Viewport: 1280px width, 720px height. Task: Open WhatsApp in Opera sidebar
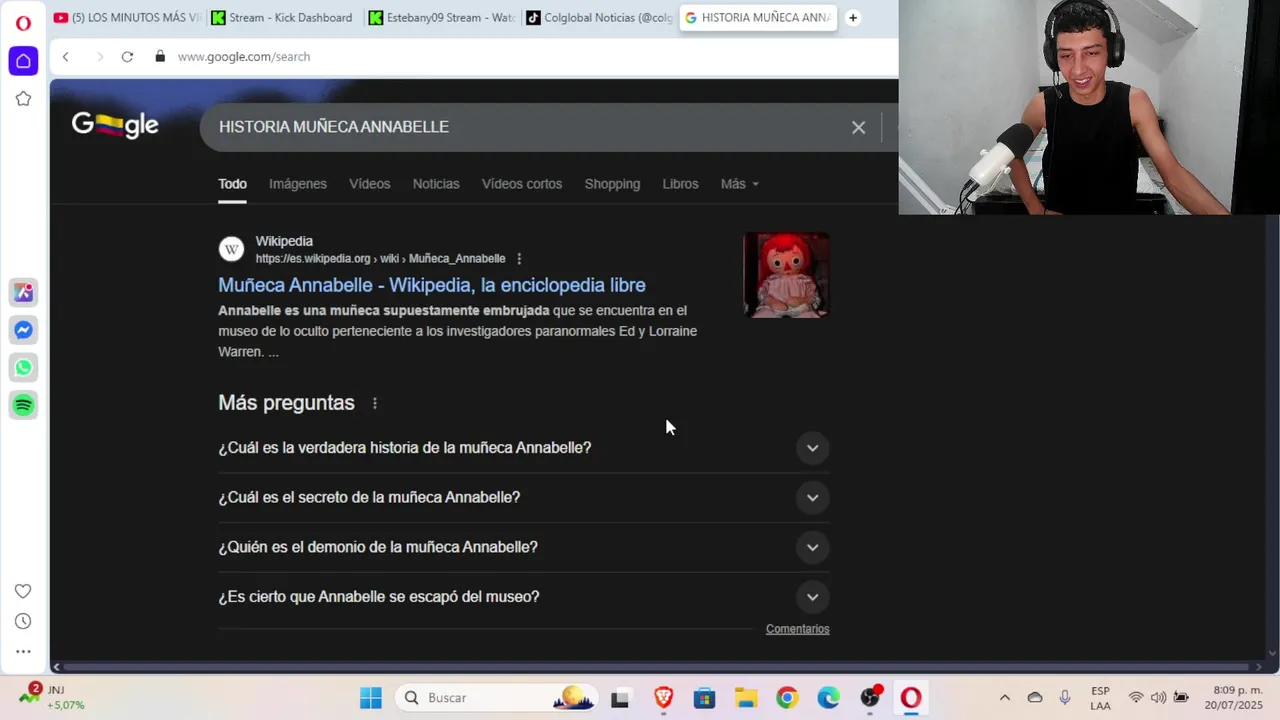(x=23, y=367)
